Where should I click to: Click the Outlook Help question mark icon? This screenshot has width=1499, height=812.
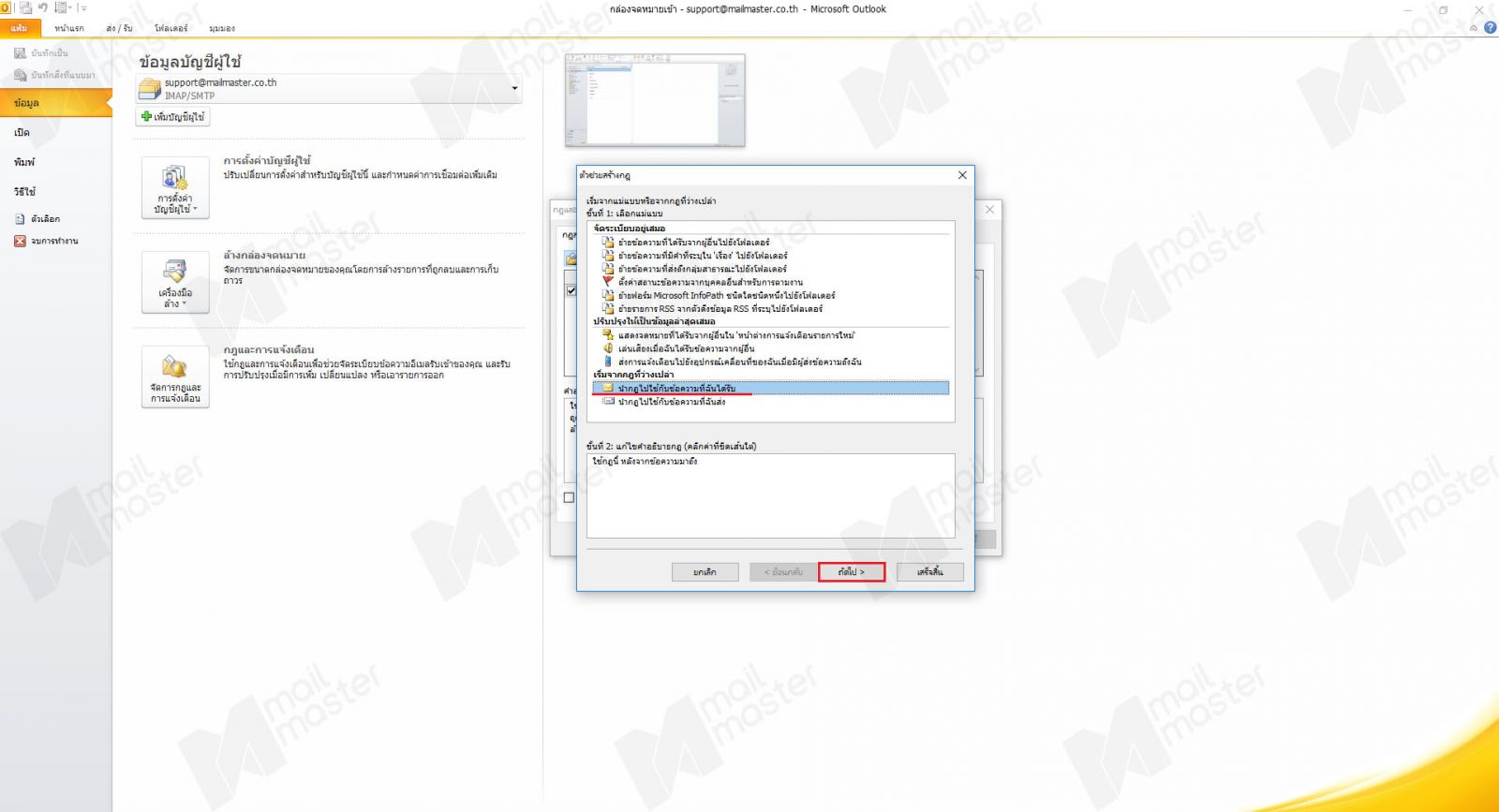pos(1490,28)
